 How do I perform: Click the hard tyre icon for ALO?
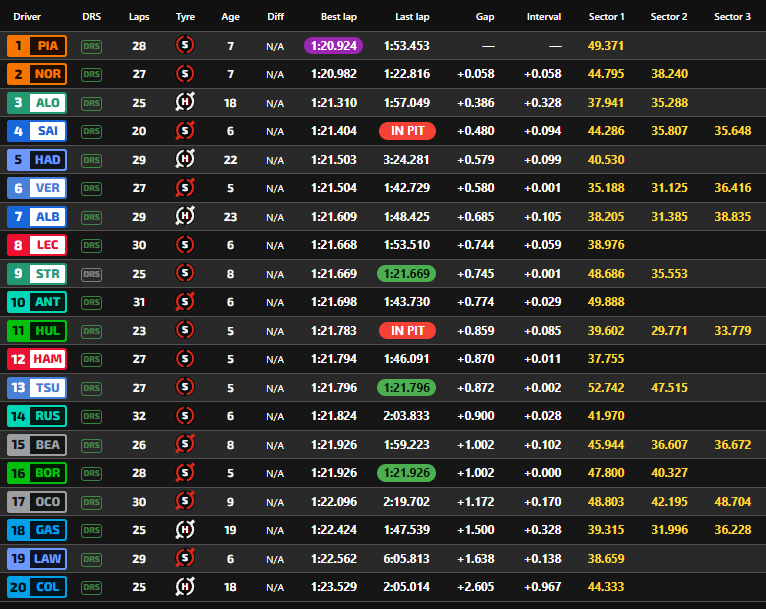[185, 103]
